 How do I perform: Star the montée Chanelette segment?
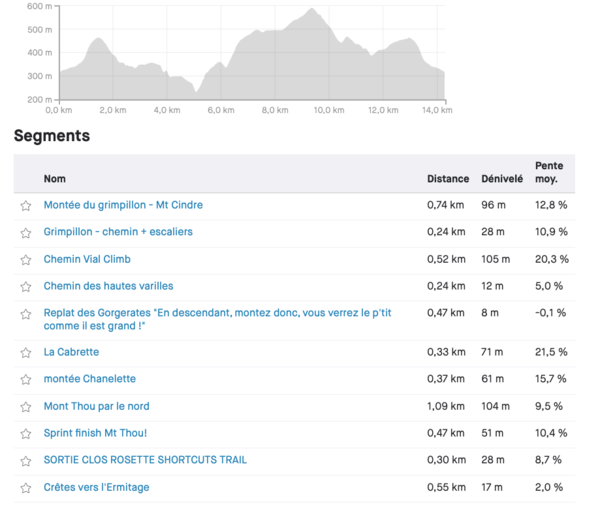[26, 380]
